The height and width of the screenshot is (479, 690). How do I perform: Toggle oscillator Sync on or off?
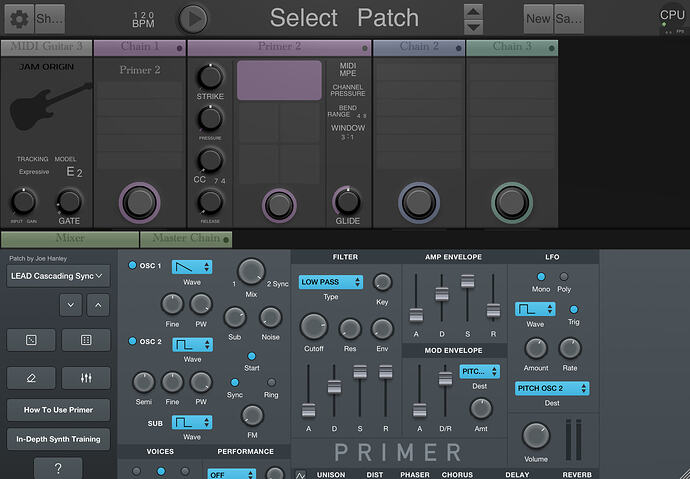coord(234,382)
